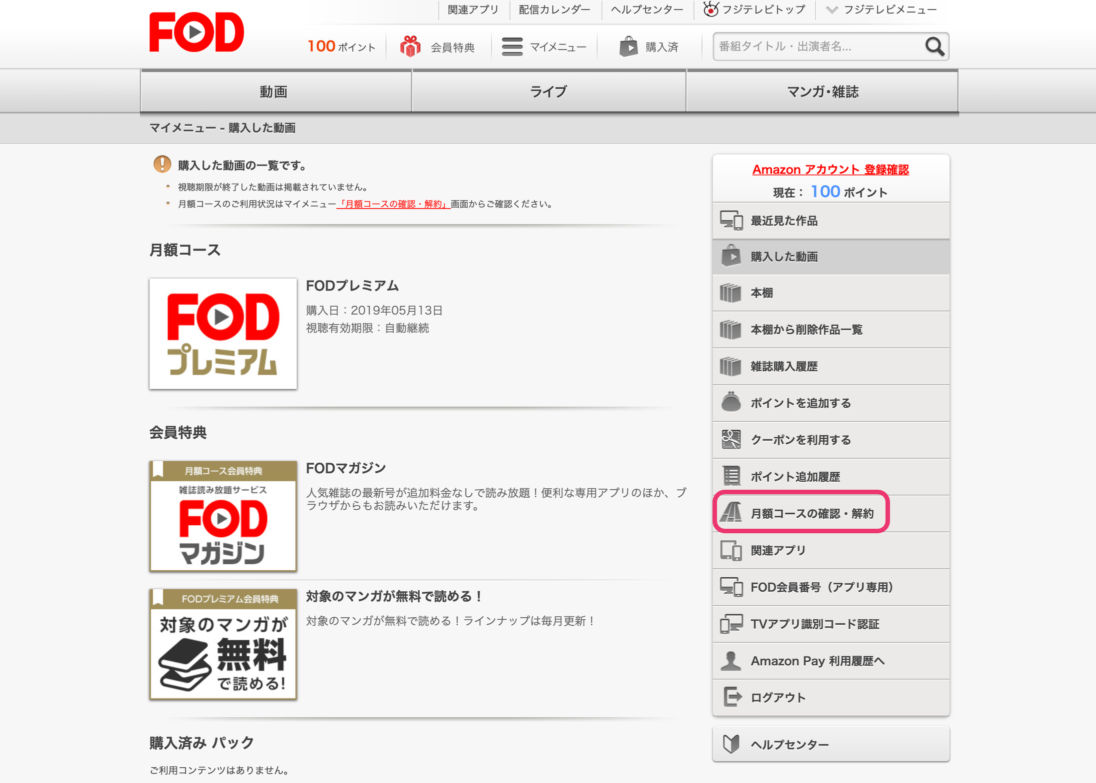Viewport: 1096px width, 783px height.
Task: Open the マイメニュー hamburger icon
Action: point(512,46)
